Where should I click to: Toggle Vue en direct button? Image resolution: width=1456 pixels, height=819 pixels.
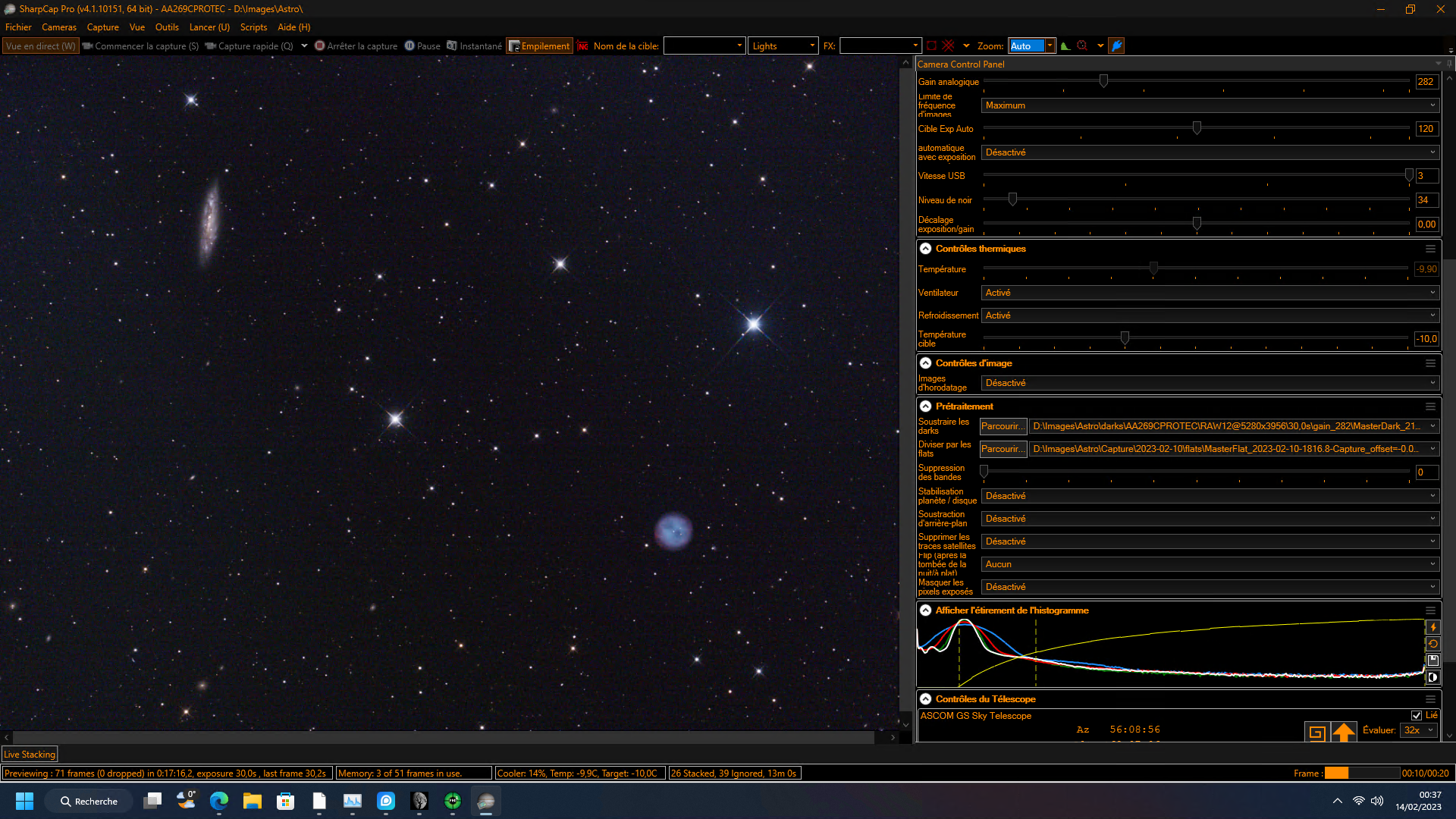(x=40, y=46)
